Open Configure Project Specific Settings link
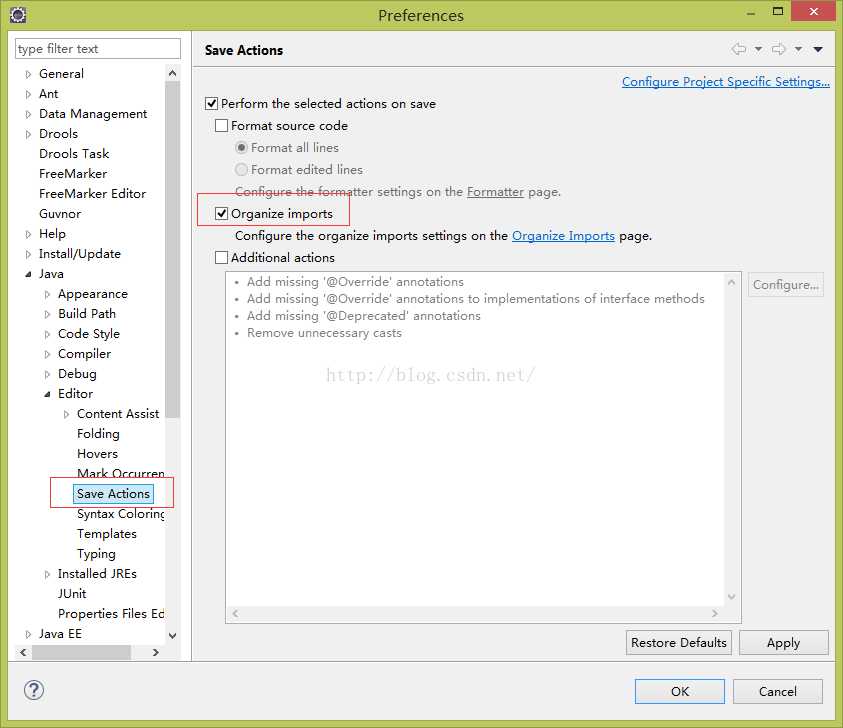 [726, 82]
